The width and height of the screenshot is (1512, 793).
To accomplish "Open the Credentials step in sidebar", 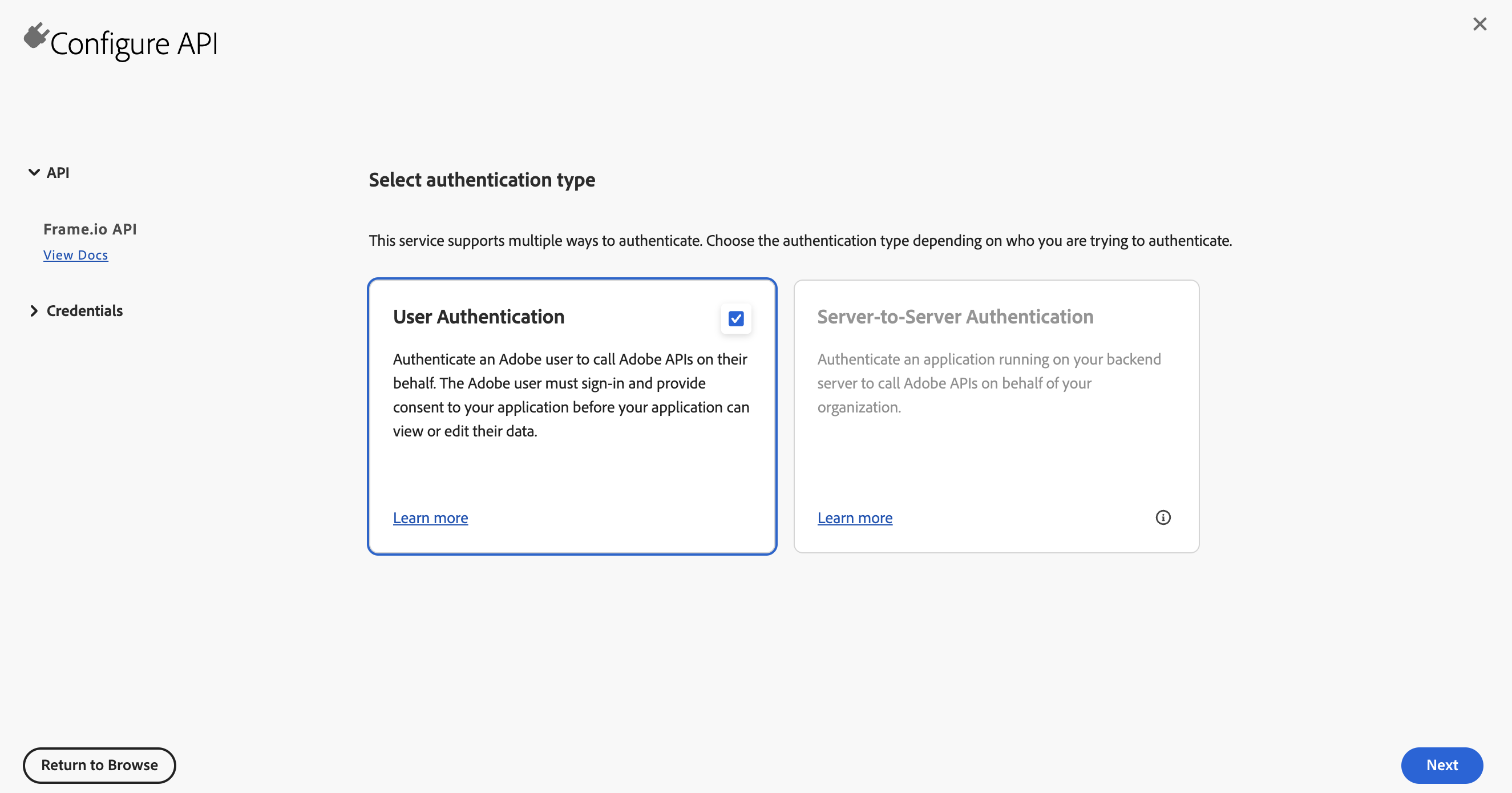I will [x=84, y=311].
